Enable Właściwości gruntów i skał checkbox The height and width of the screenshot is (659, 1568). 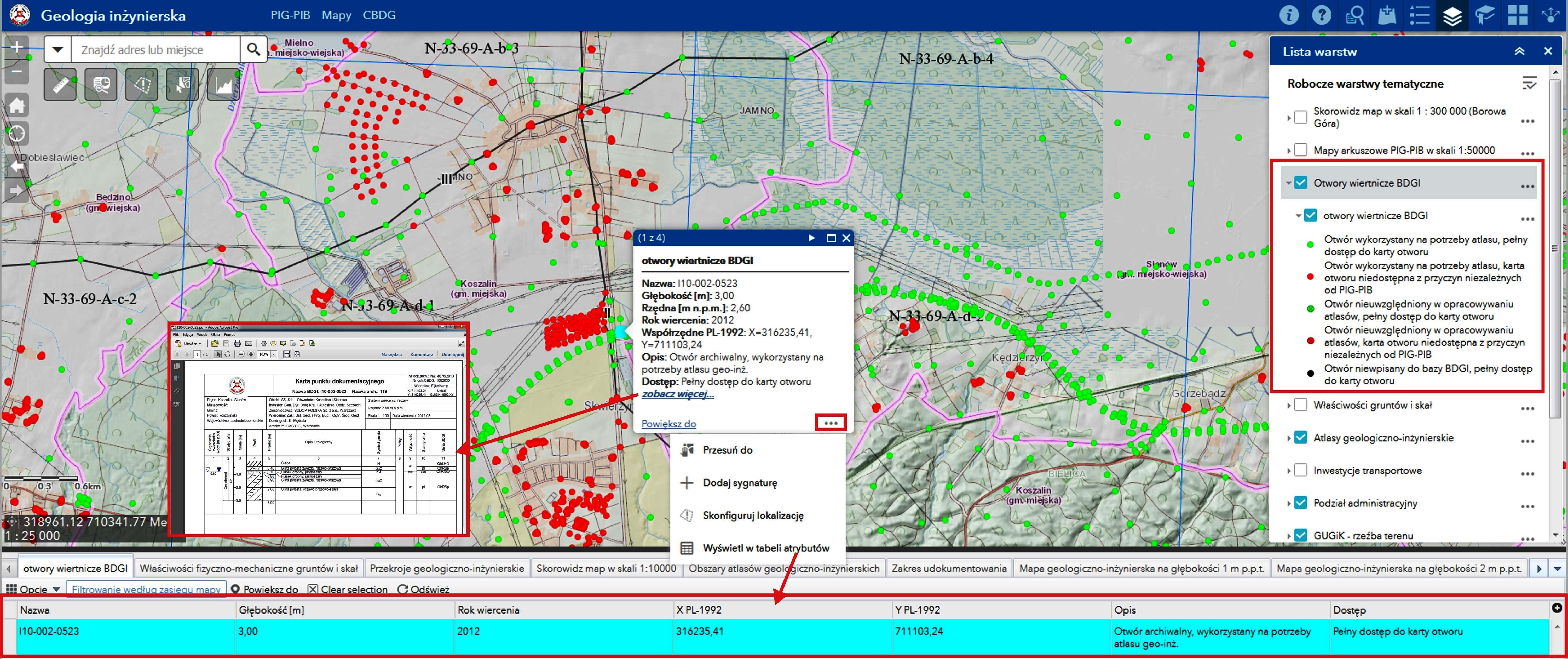pyautogui.click(x=1301, y=405)
